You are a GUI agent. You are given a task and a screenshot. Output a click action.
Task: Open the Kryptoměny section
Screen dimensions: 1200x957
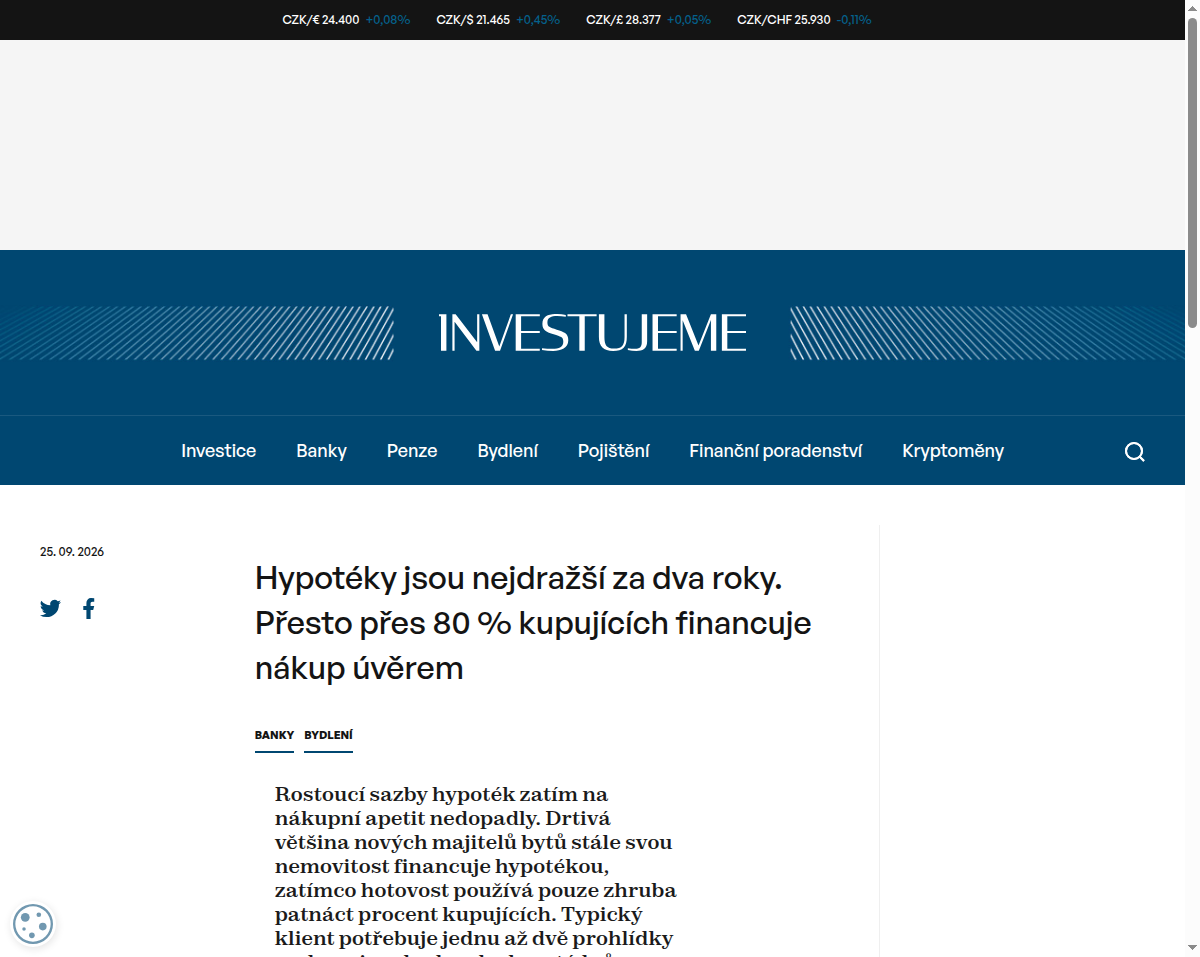(x=953, y=451)
